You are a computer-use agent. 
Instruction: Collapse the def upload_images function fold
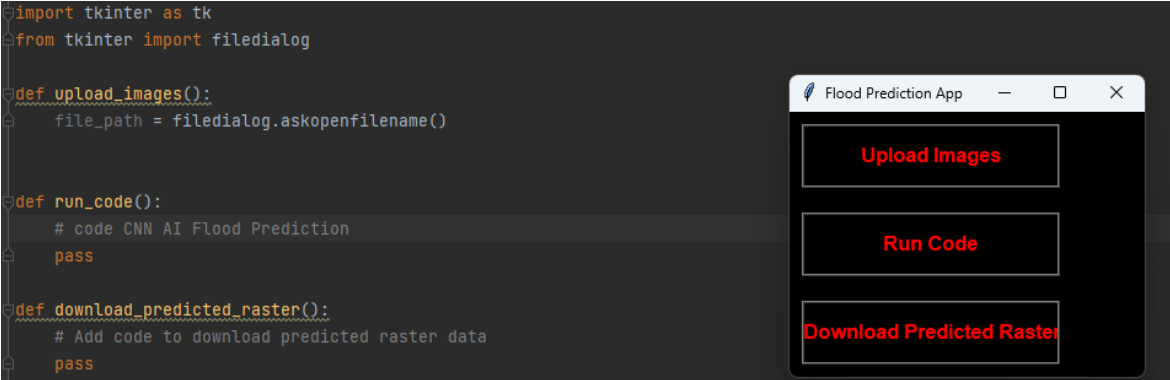click(8, 94)
